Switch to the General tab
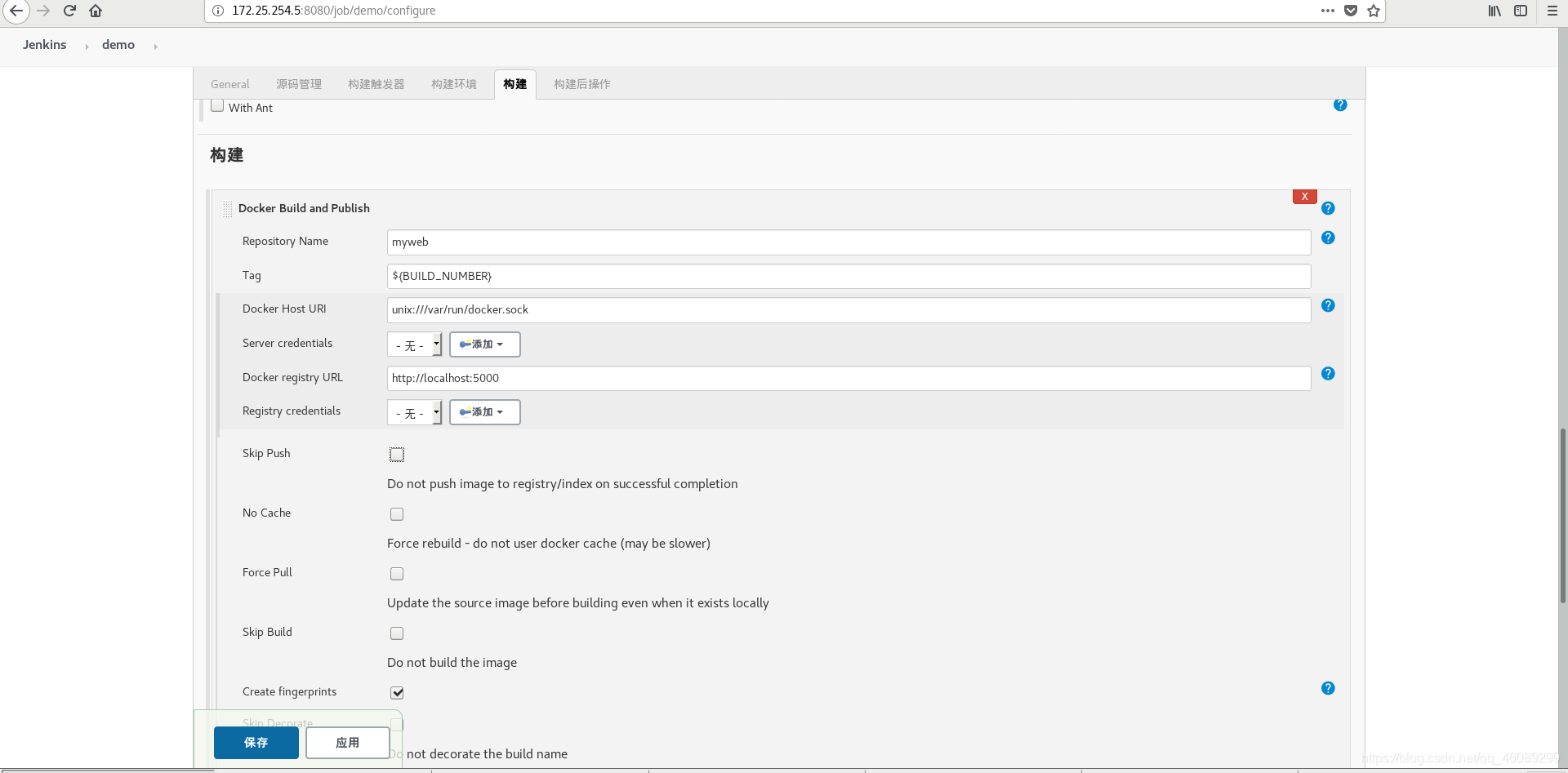Viewport: 1568px width, 773px height. (x=230, y=84)
